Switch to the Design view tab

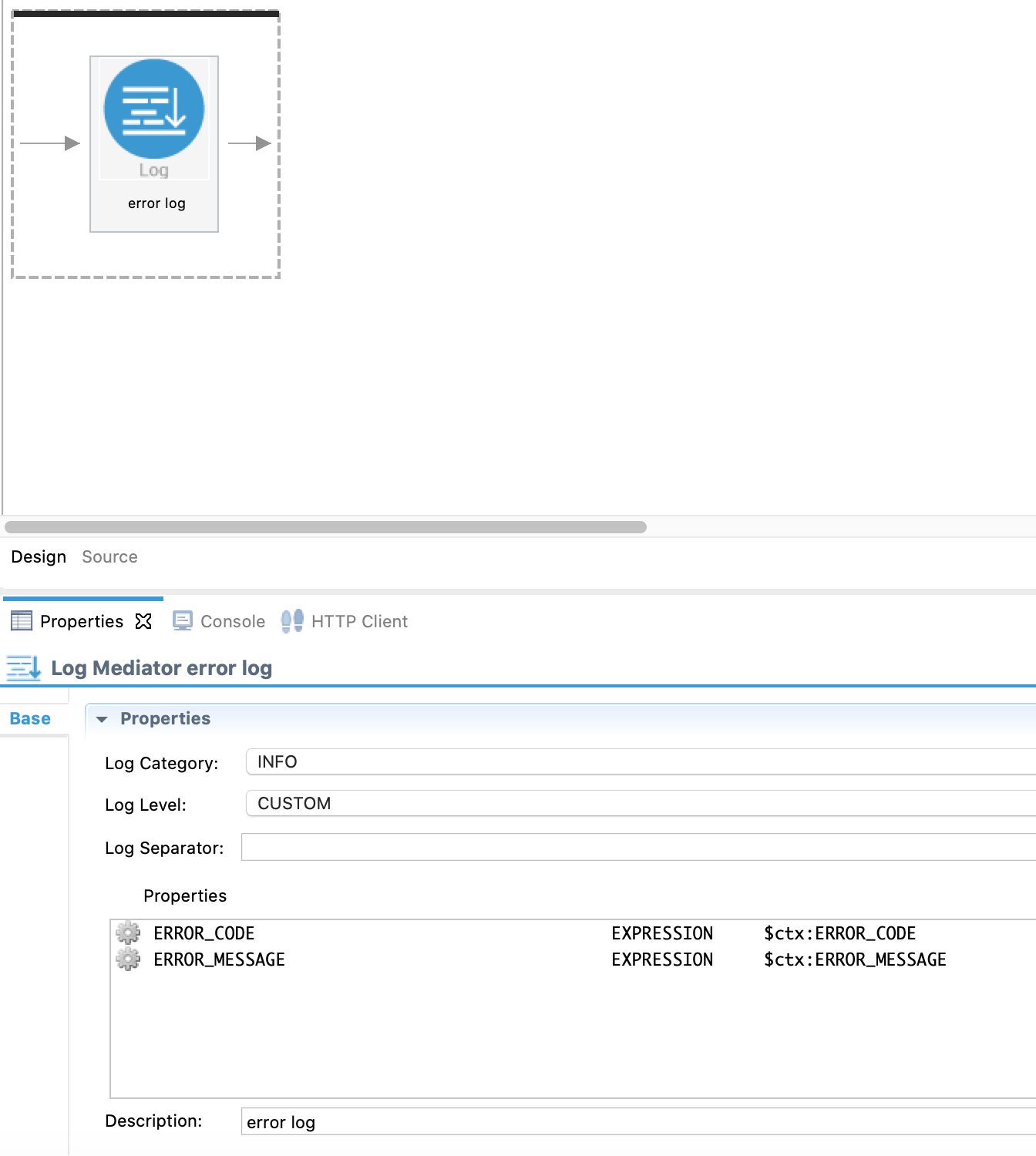point(39,556)
